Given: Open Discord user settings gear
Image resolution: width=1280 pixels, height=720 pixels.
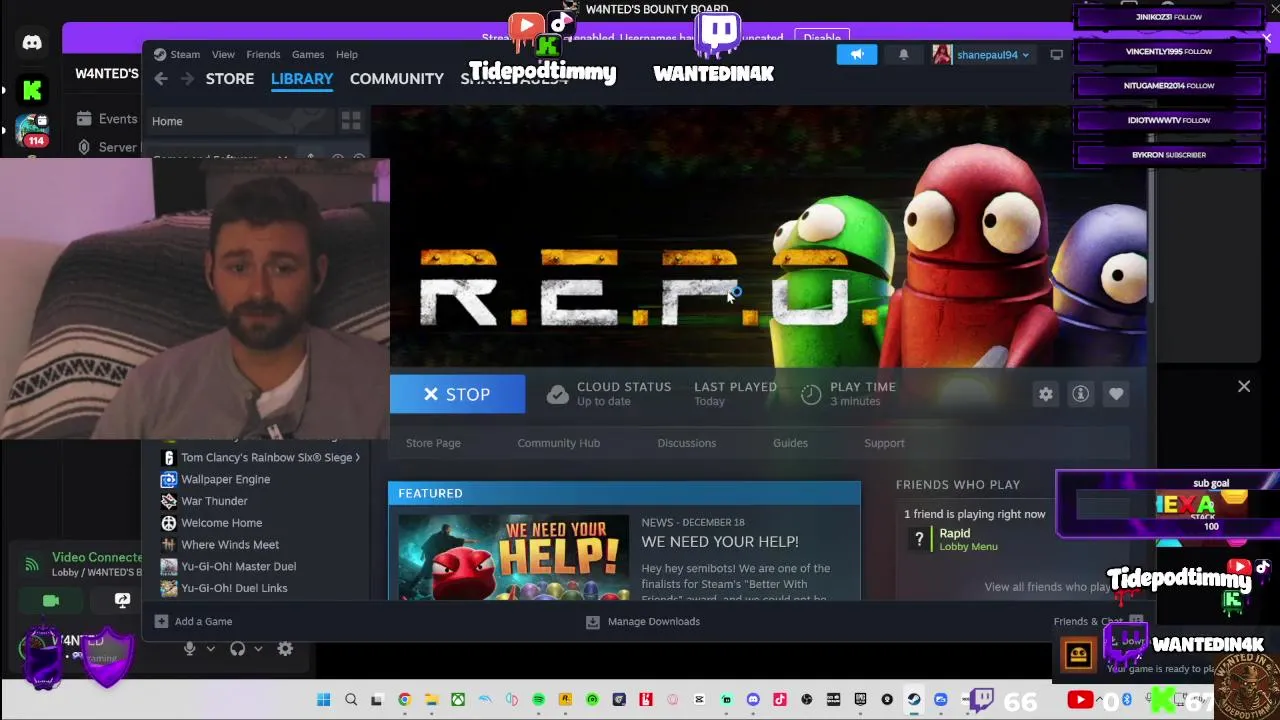Looking at the screenshot, I should point(285,649).
